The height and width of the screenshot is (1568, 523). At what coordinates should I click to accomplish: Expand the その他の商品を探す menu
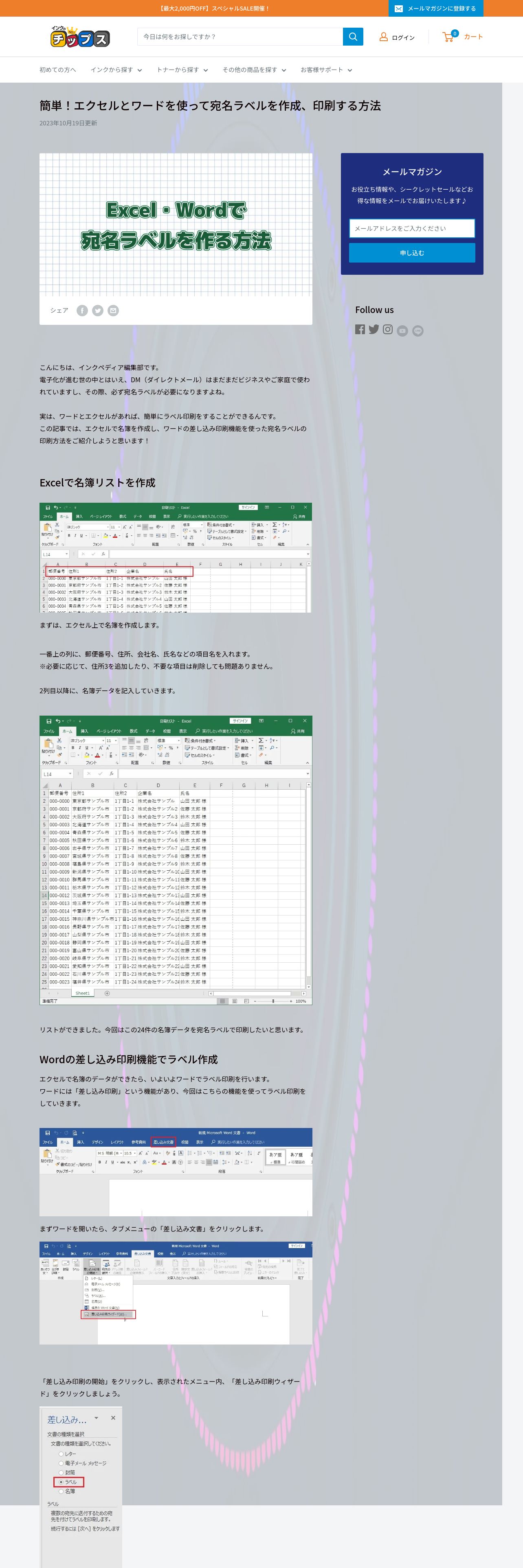(254, 70)
